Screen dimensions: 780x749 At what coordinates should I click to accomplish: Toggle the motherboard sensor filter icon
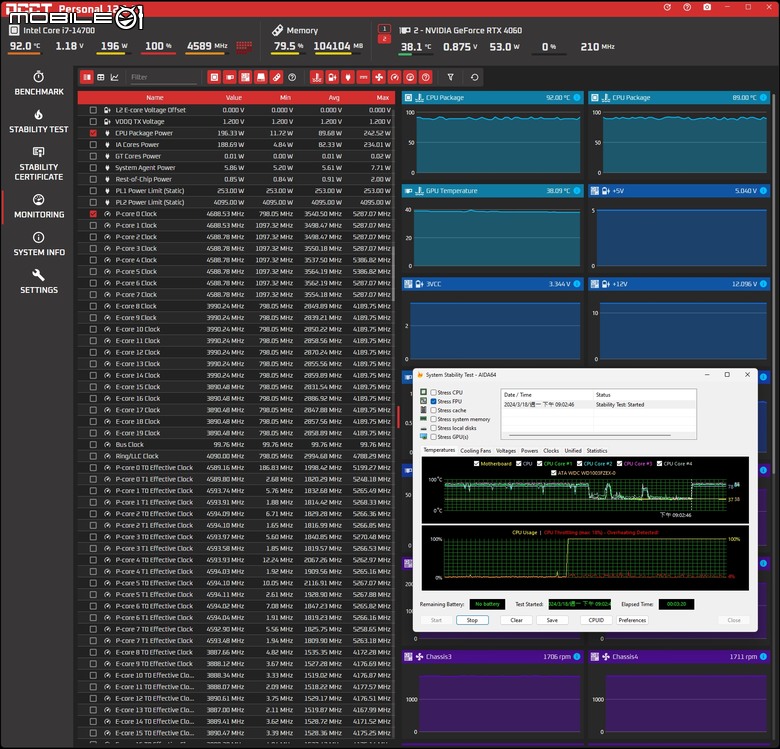245,77
